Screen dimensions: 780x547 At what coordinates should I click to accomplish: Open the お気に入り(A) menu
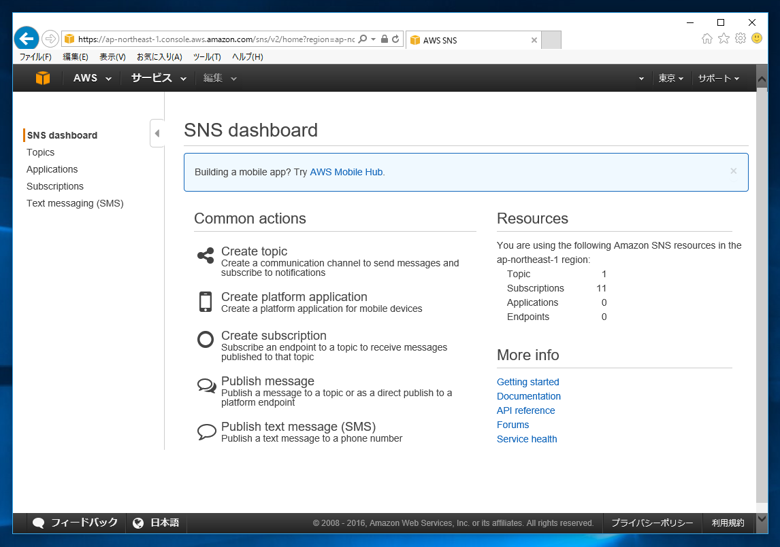click(x=159, y=57)
